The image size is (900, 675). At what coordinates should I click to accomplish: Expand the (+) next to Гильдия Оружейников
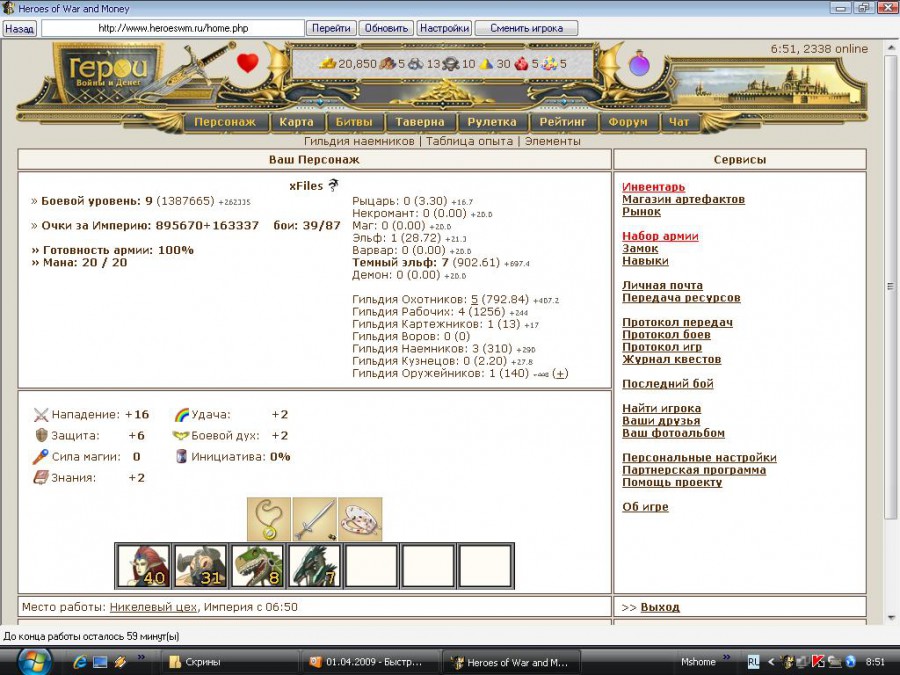pos(560,373)
